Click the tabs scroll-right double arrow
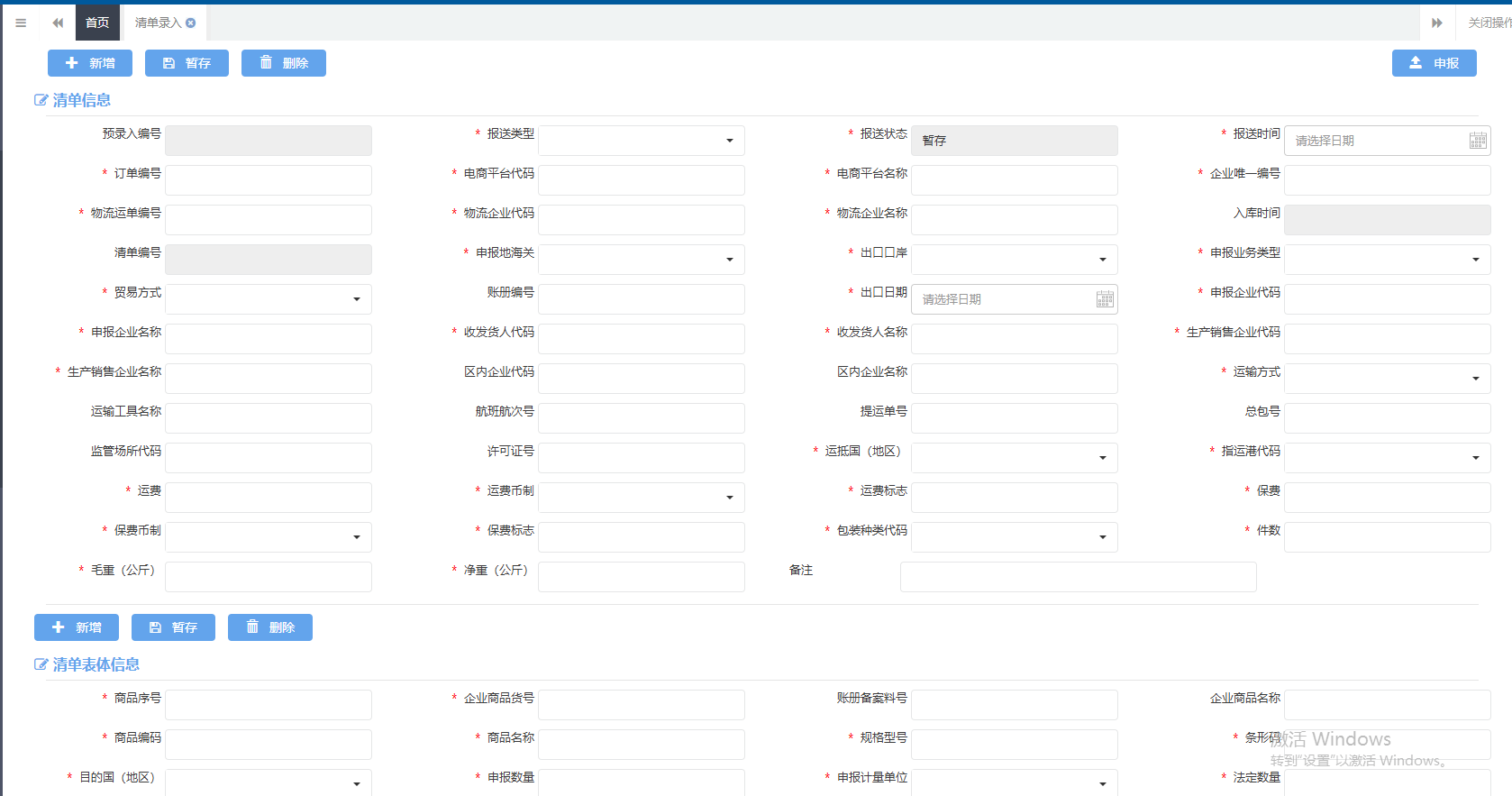The height and width of the screenshot is (796, 1512). pos(1437,23)
